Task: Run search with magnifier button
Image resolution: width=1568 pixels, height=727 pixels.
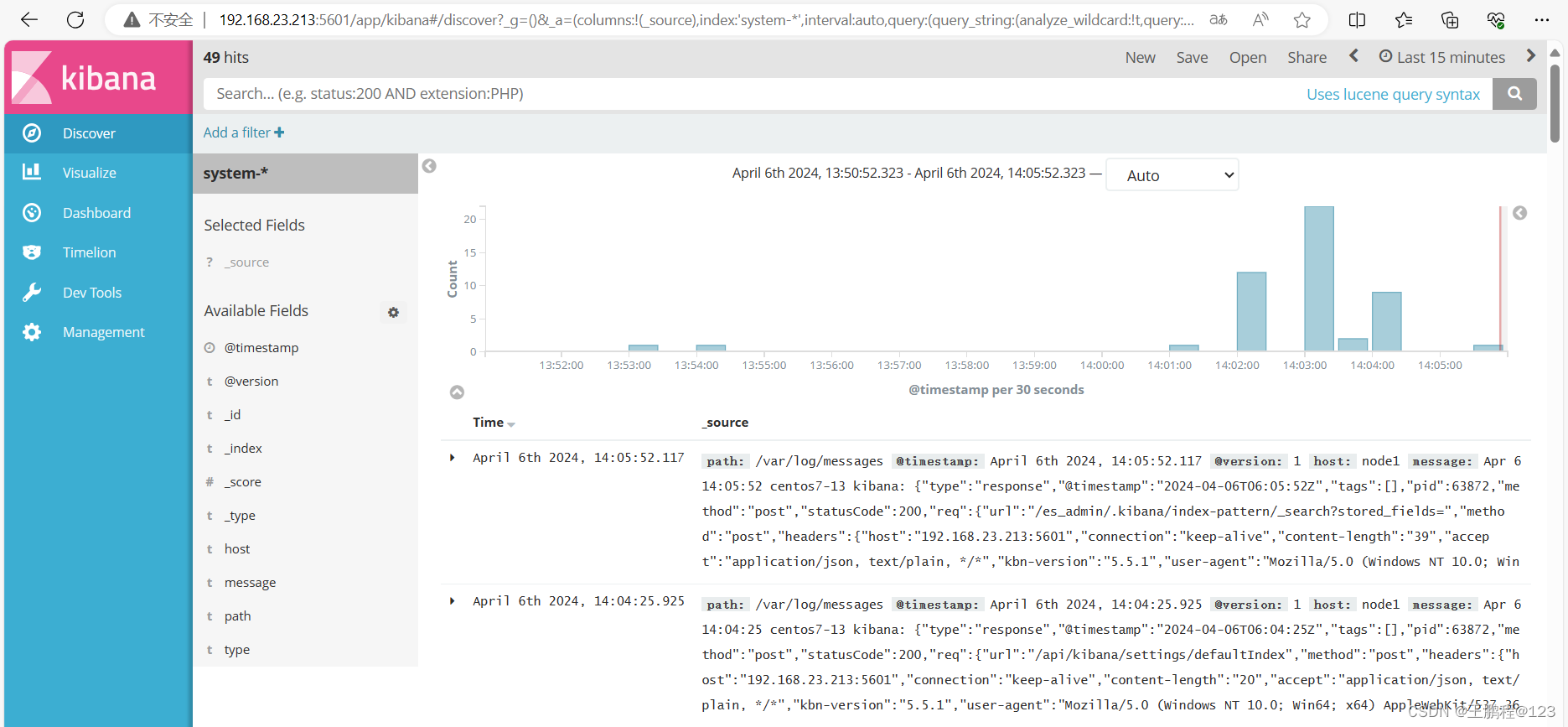Action: click(1514, 94)
